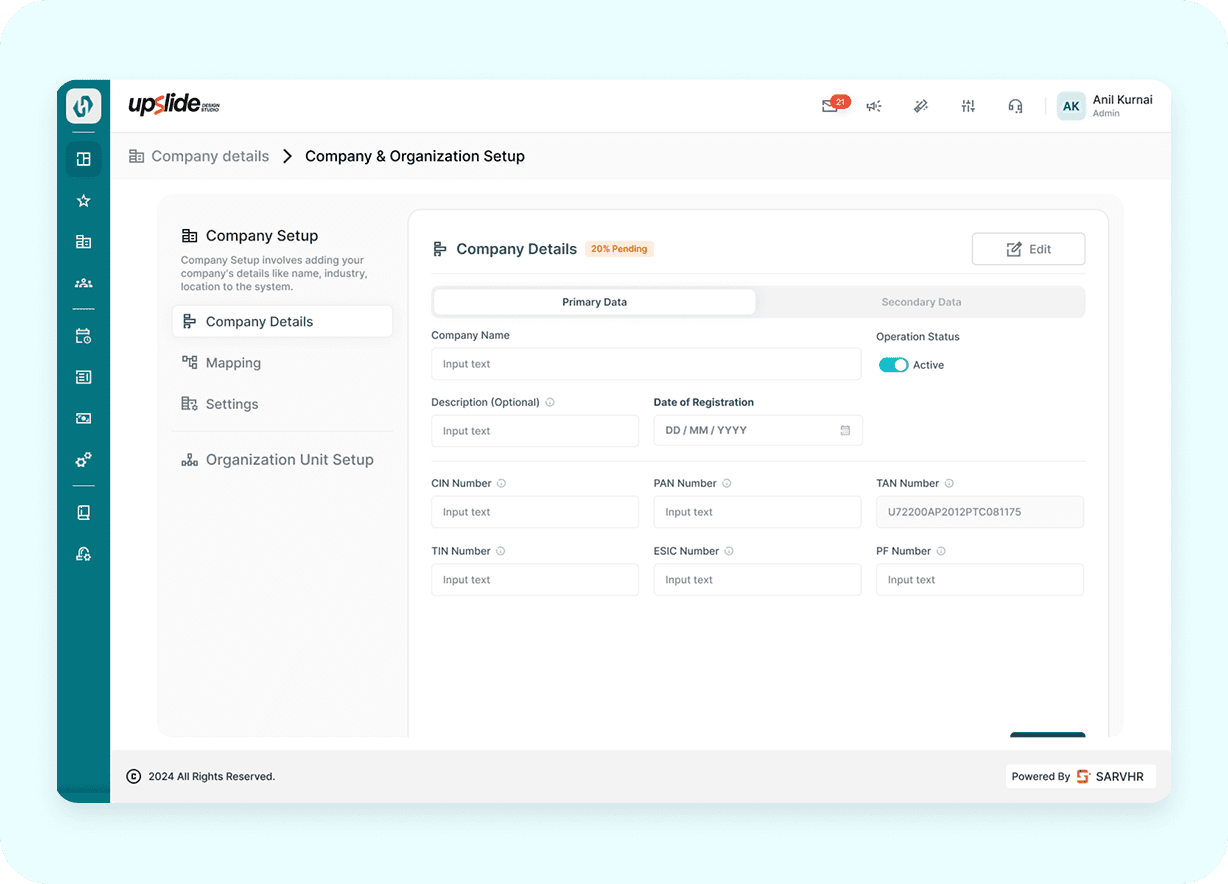Click the announcements megaphone icon

click(x=874, y=106)
